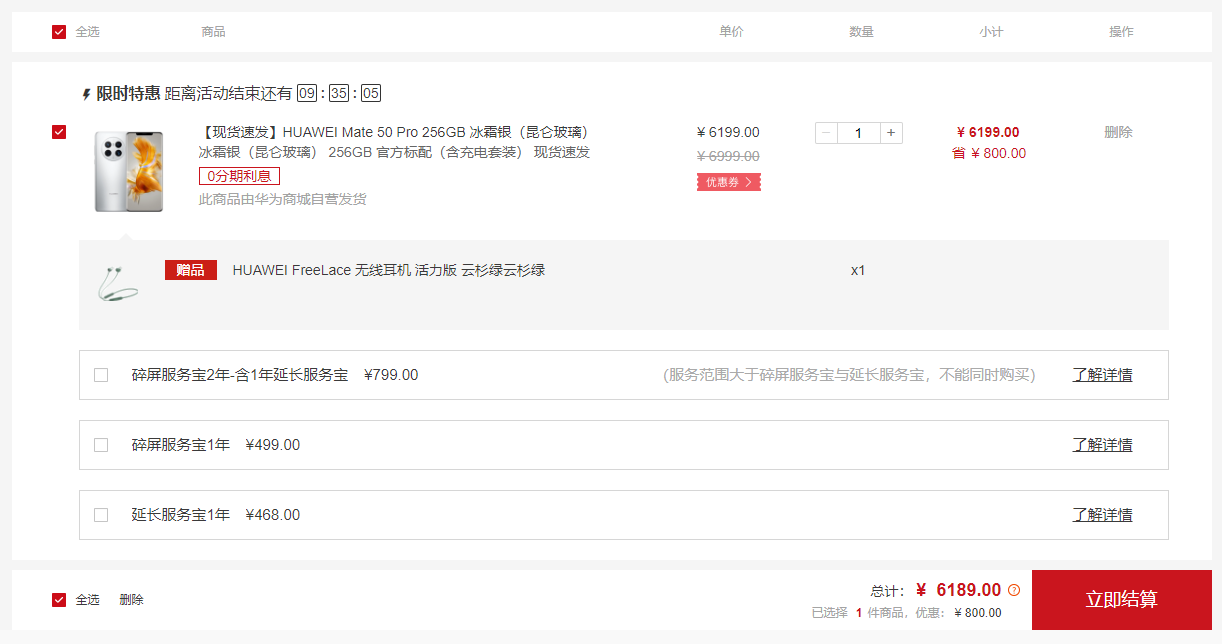Toggle the bottom 全选 checkbox
Screen dimensions: 1222x644
coord(59,600)
